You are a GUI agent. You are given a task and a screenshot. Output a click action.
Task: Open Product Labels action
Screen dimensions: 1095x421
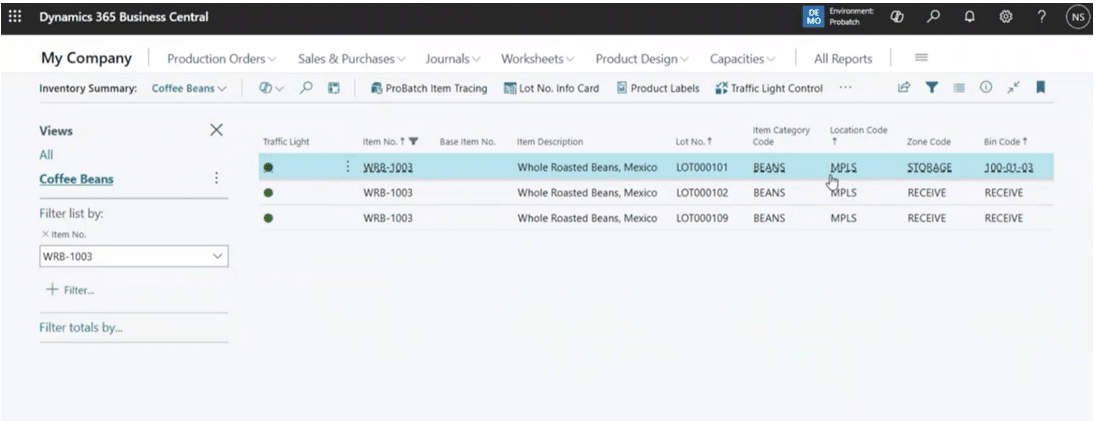(x=658, y=89)
